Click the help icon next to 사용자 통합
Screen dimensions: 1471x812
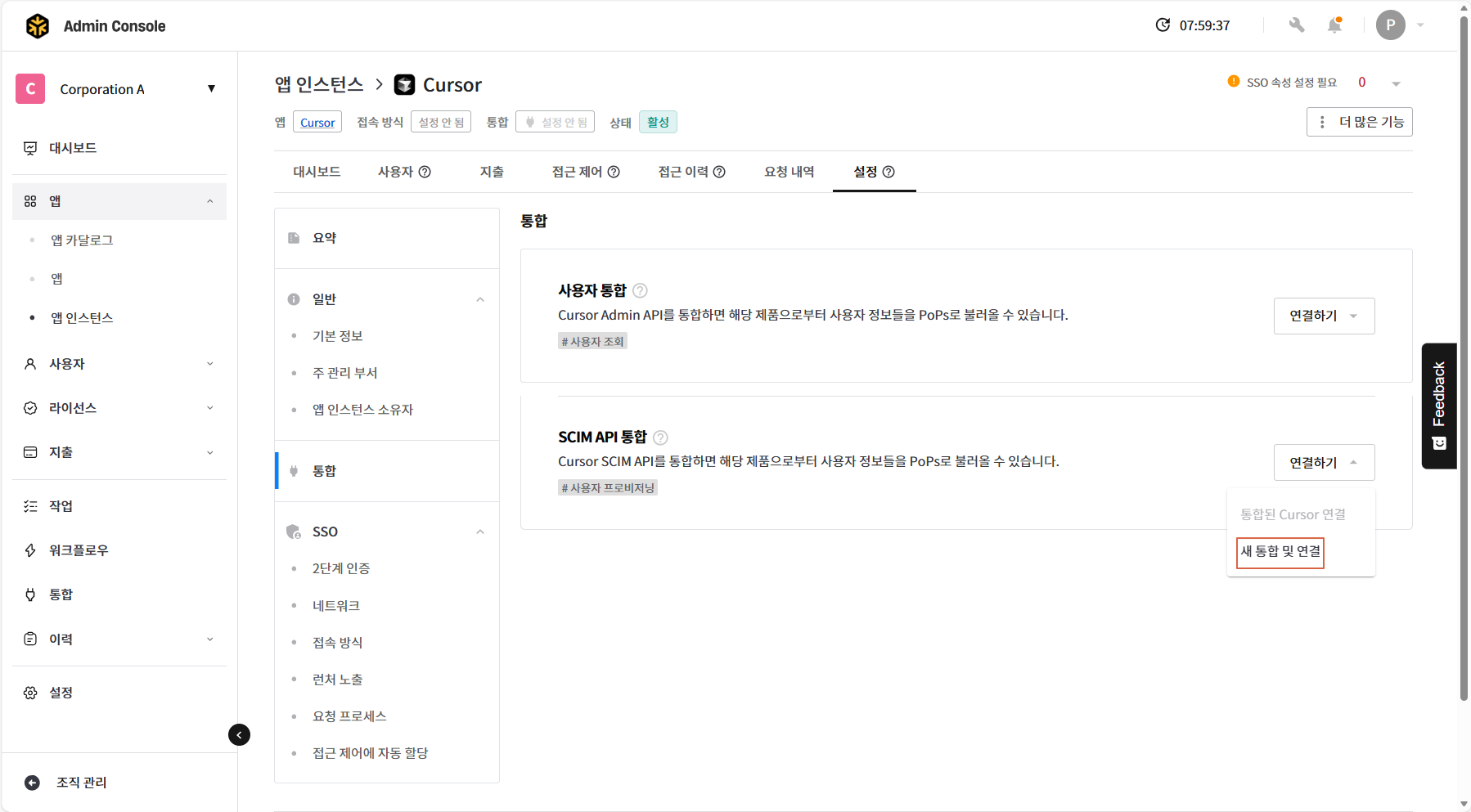click(x=641, y=290)
